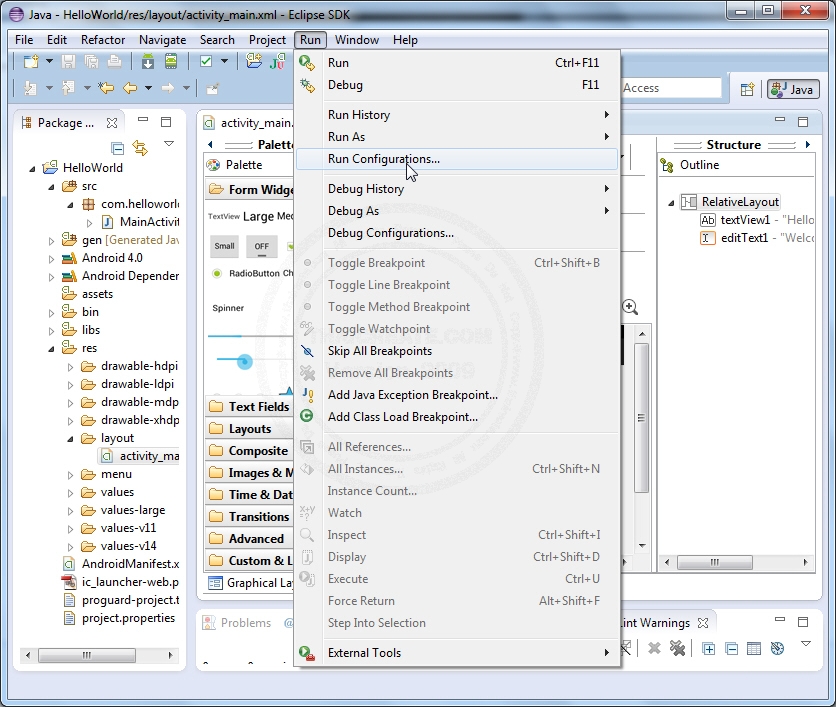Select the RadioButton widget in the palette
The width and height of the screenshot is (836, 707).
click(x=253, y=273)
